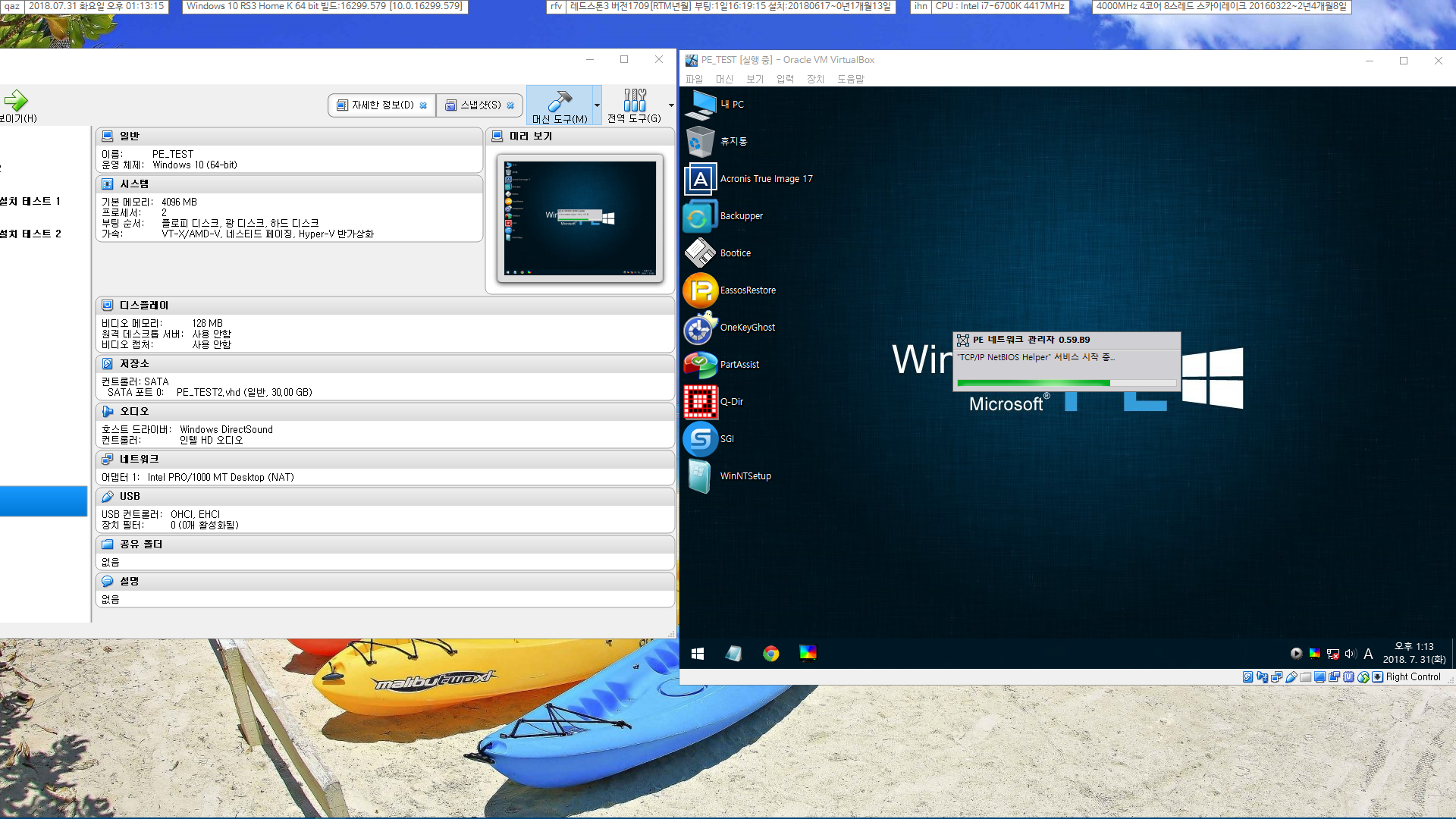Click the Display (디스플레이) section header
The height and width of the screenshot is (819, 1456).
(x=385, y=305)
